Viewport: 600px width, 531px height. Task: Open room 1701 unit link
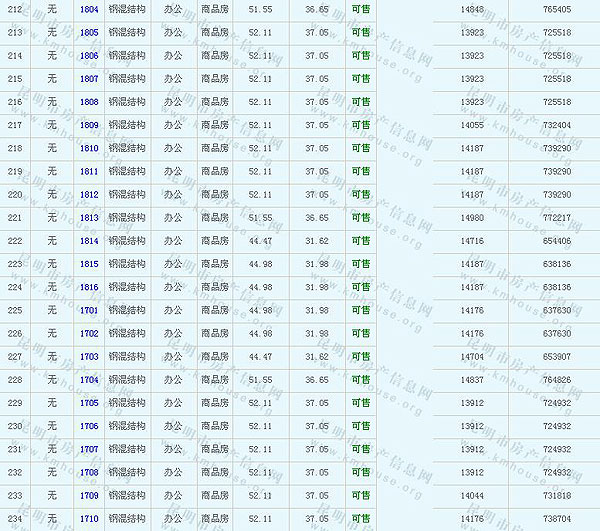89,310
